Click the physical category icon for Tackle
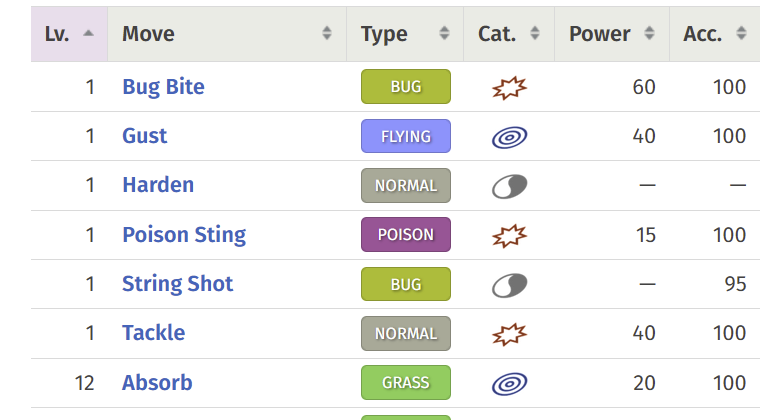The image size is (778, 420). [509, 335]
